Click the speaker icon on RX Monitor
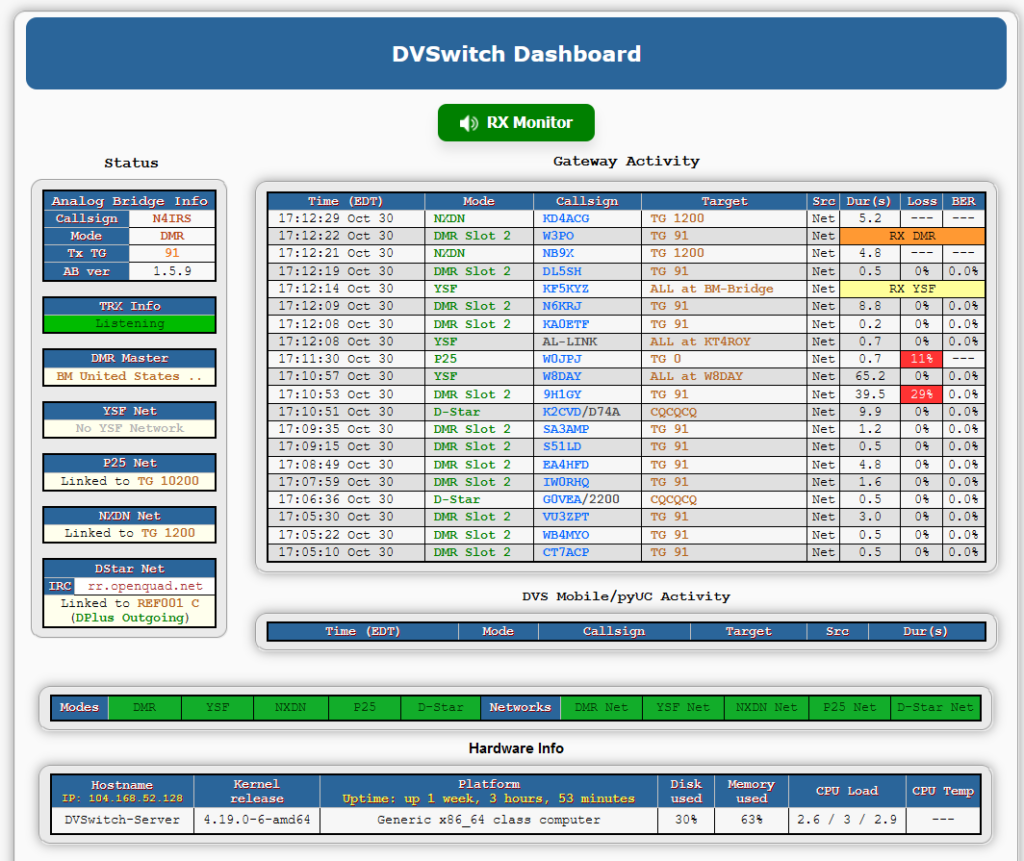Screen dimensions: 1024x861 [x=468, y=123]
